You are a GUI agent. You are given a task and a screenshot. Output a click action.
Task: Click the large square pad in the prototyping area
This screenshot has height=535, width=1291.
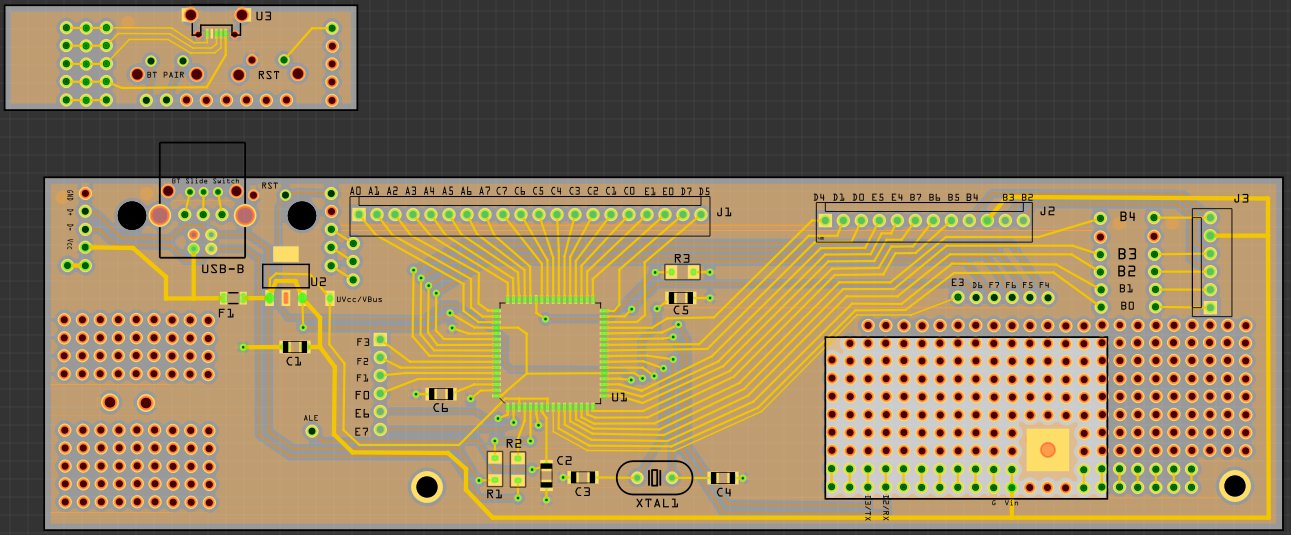click(x=1047, y=450)
